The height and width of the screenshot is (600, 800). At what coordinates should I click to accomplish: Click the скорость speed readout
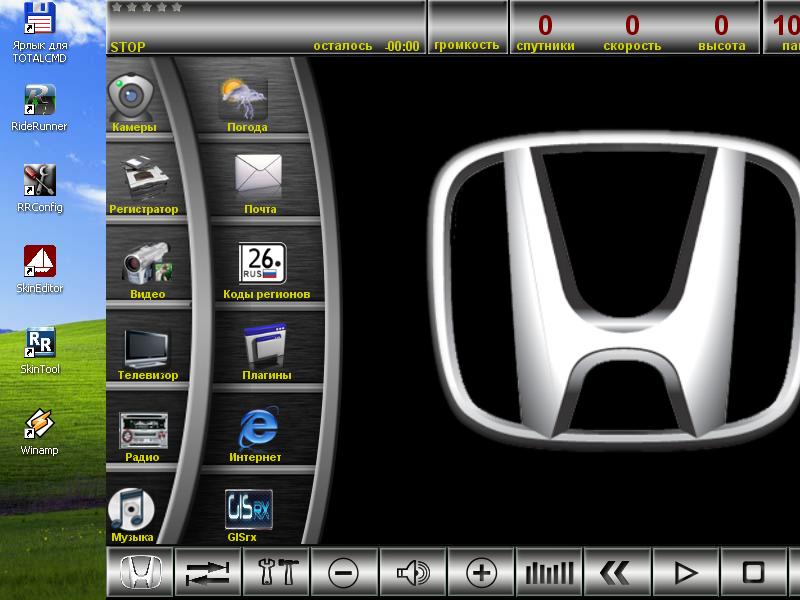click(x=632, y=33)
